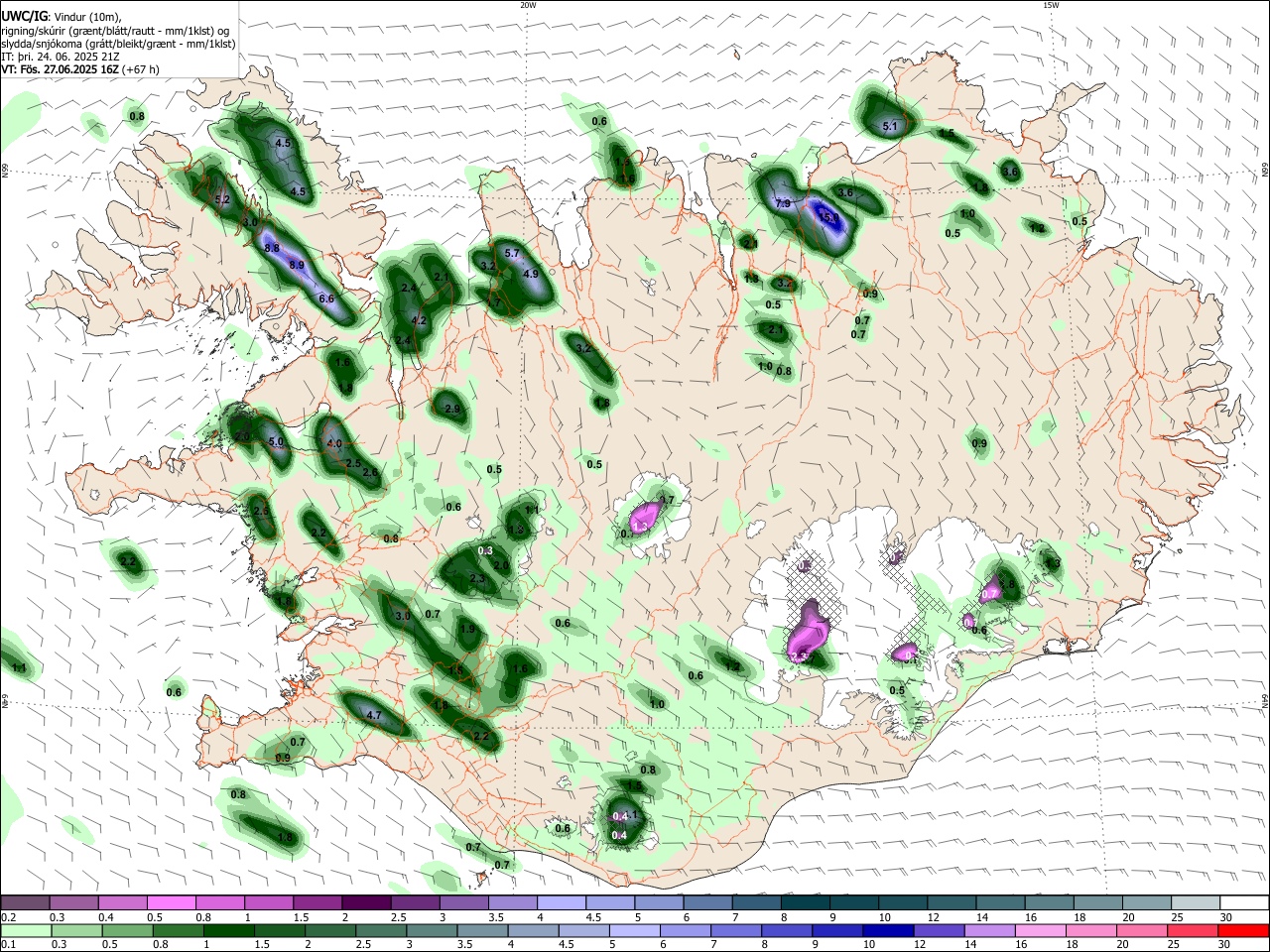Click the 4.9 precipitation value
1270x952 pixels.
531,274
